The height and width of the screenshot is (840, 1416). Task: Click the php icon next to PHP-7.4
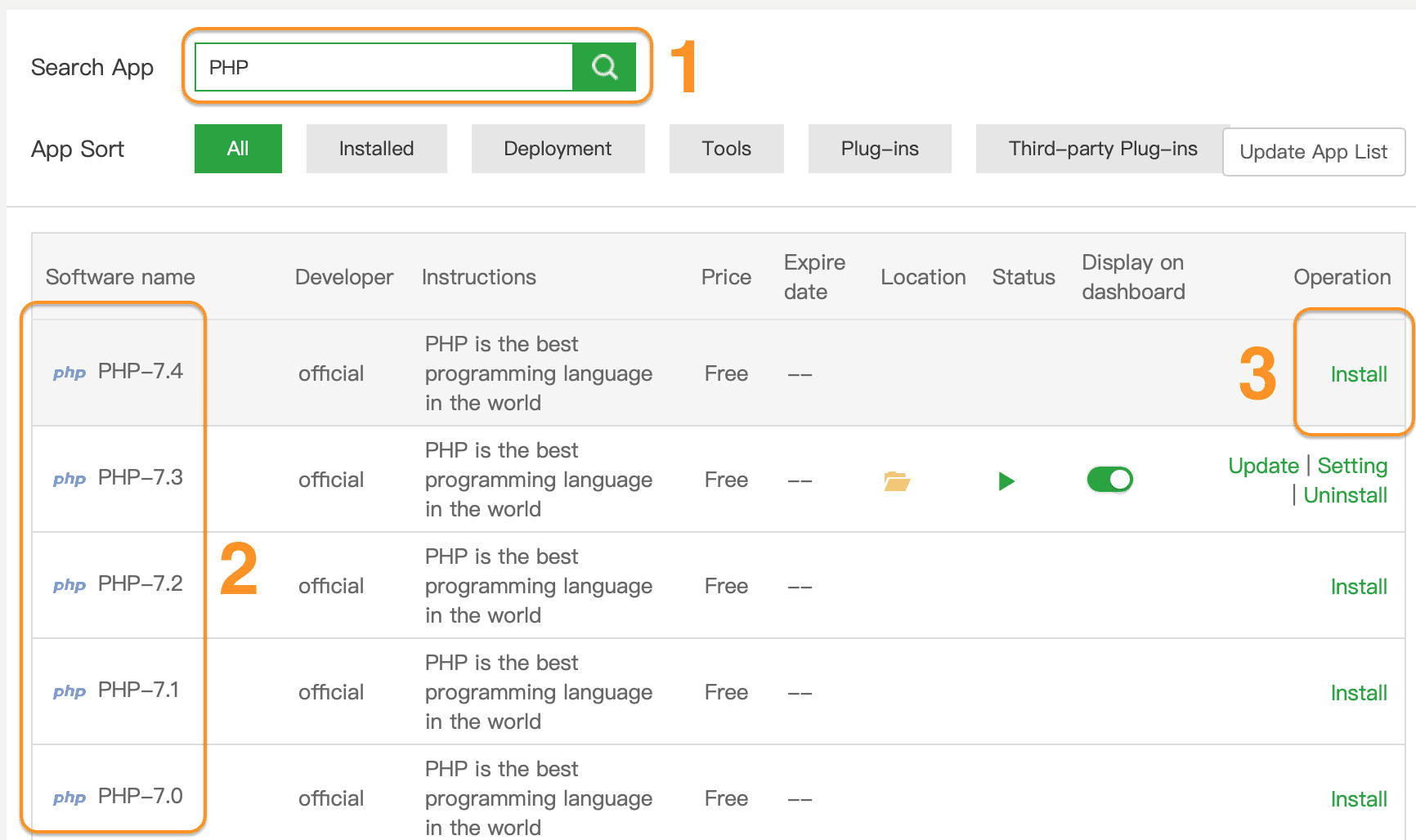69,373
